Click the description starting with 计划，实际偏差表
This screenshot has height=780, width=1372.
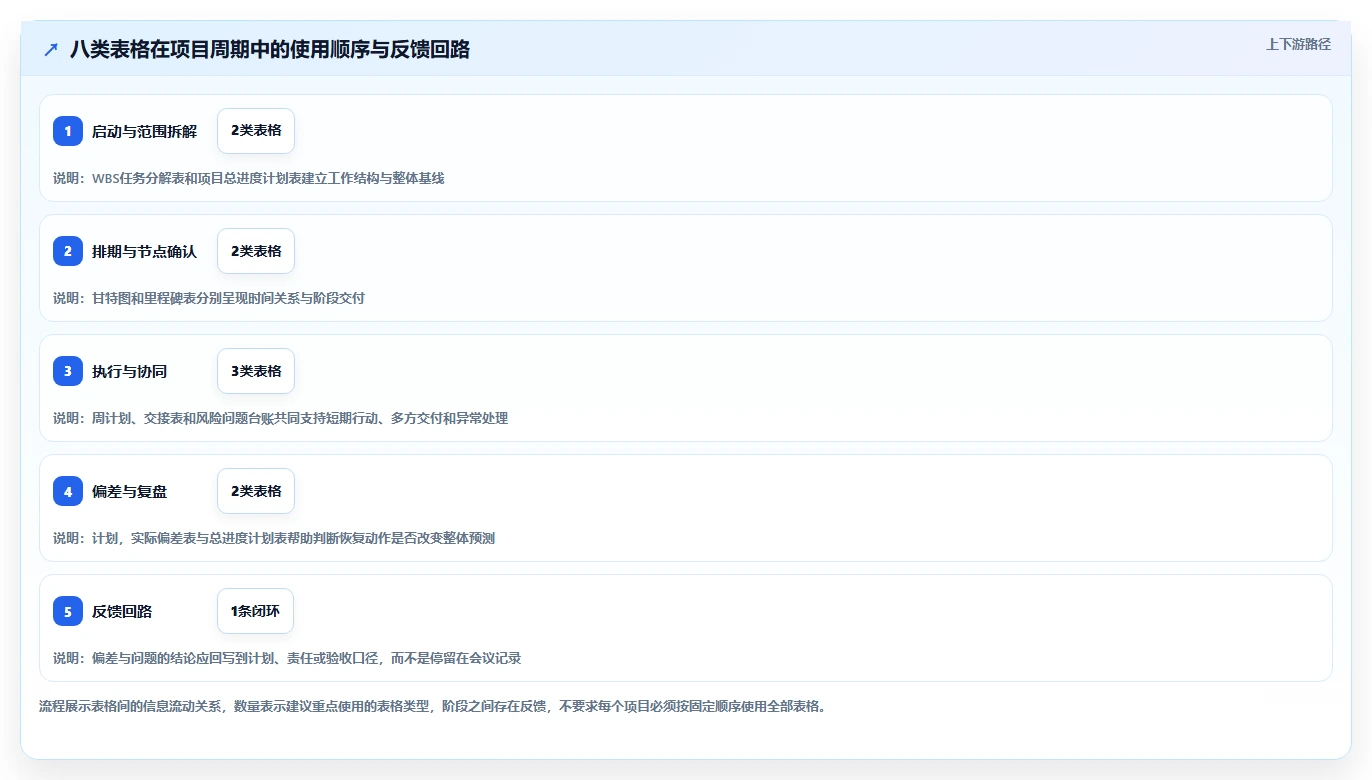274,538
